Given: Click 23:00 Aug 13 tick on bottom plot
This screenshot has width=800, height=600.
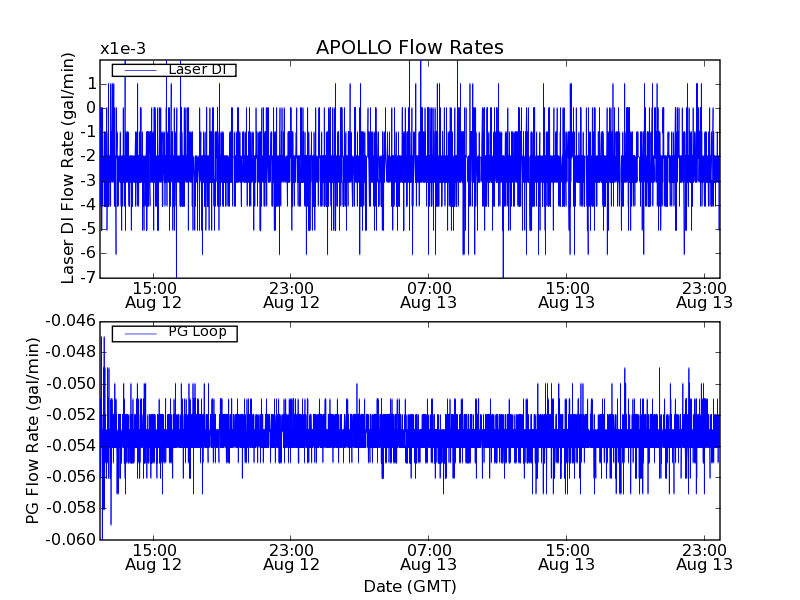Looking at the screenshot, I should click(704, 557).
